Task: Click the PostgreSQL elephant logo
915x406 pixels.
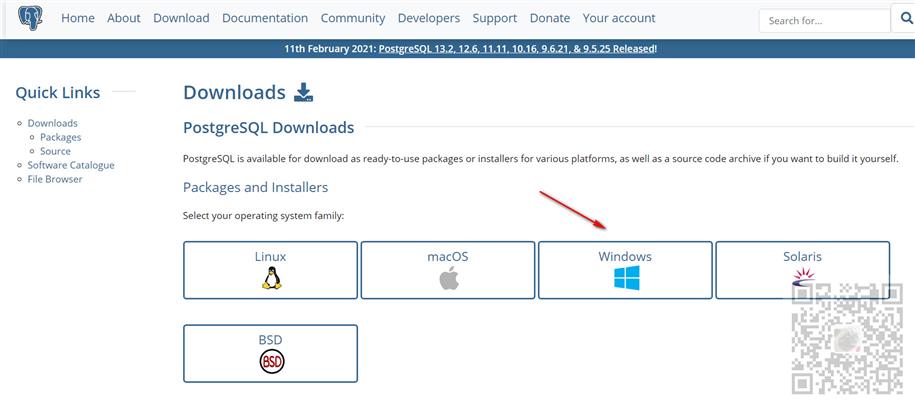Action: [x=30, y=19]
